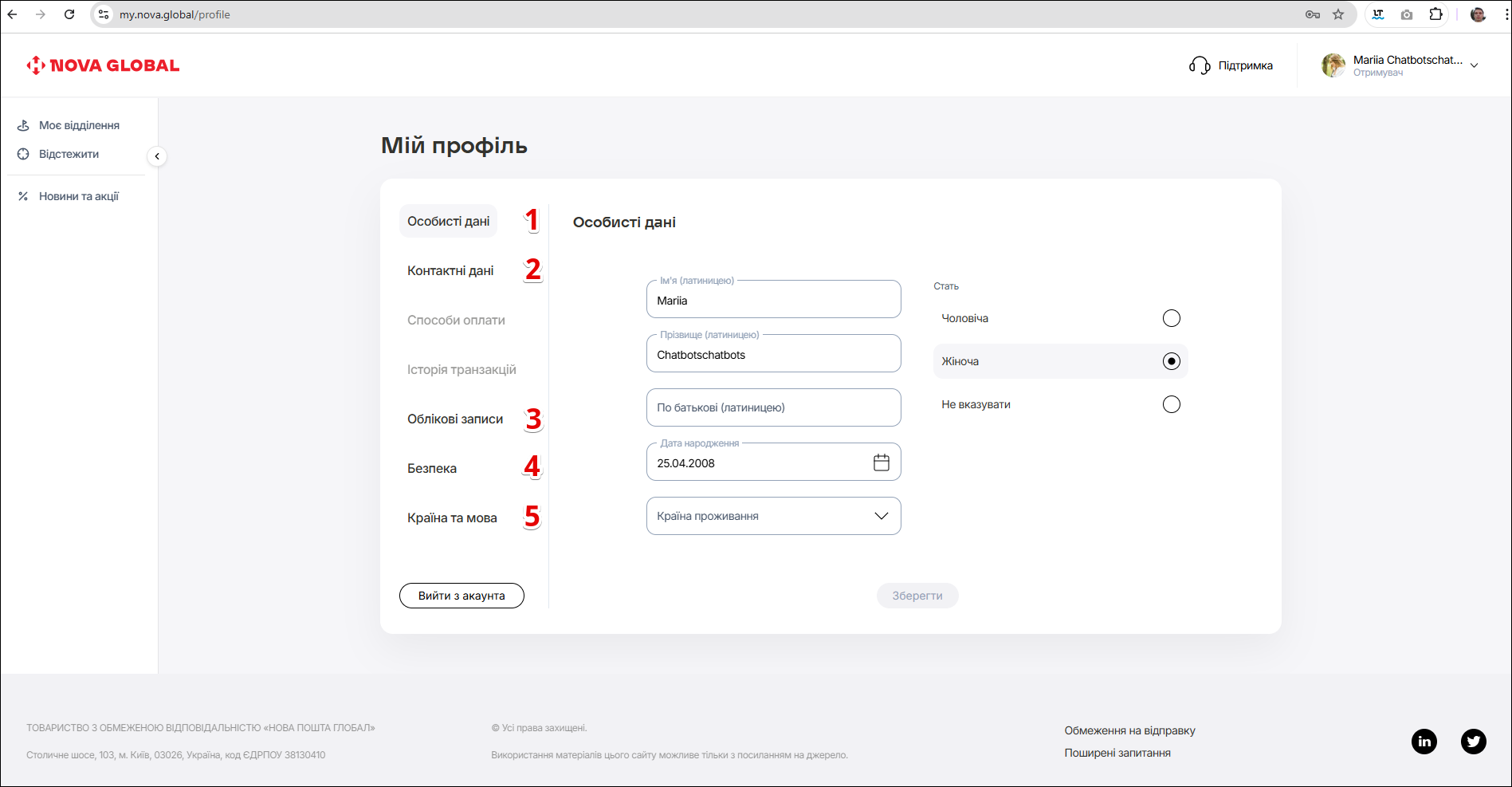Switch to Контактні дані tab

tap(450, 271)
